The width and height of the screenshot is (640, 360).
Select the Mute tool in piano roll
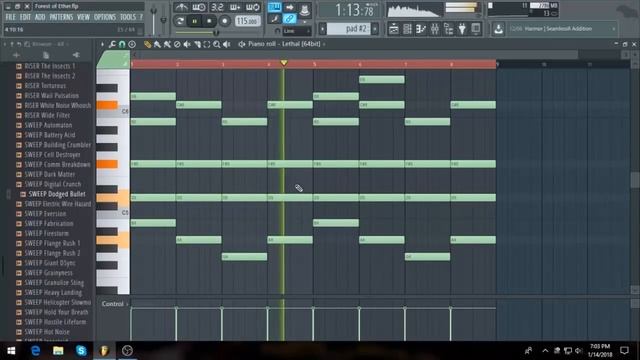(187, 44)
